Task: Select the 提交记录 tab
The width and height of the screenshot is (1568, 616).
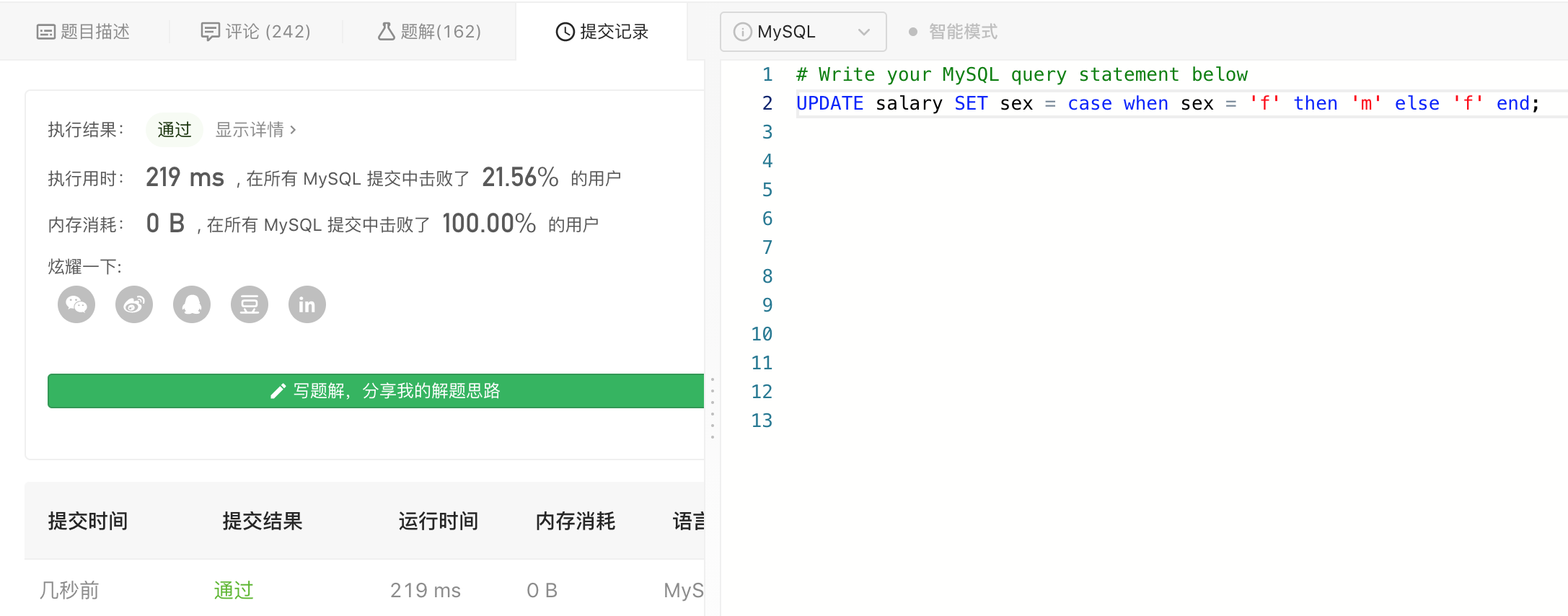Action: (602, 32)
